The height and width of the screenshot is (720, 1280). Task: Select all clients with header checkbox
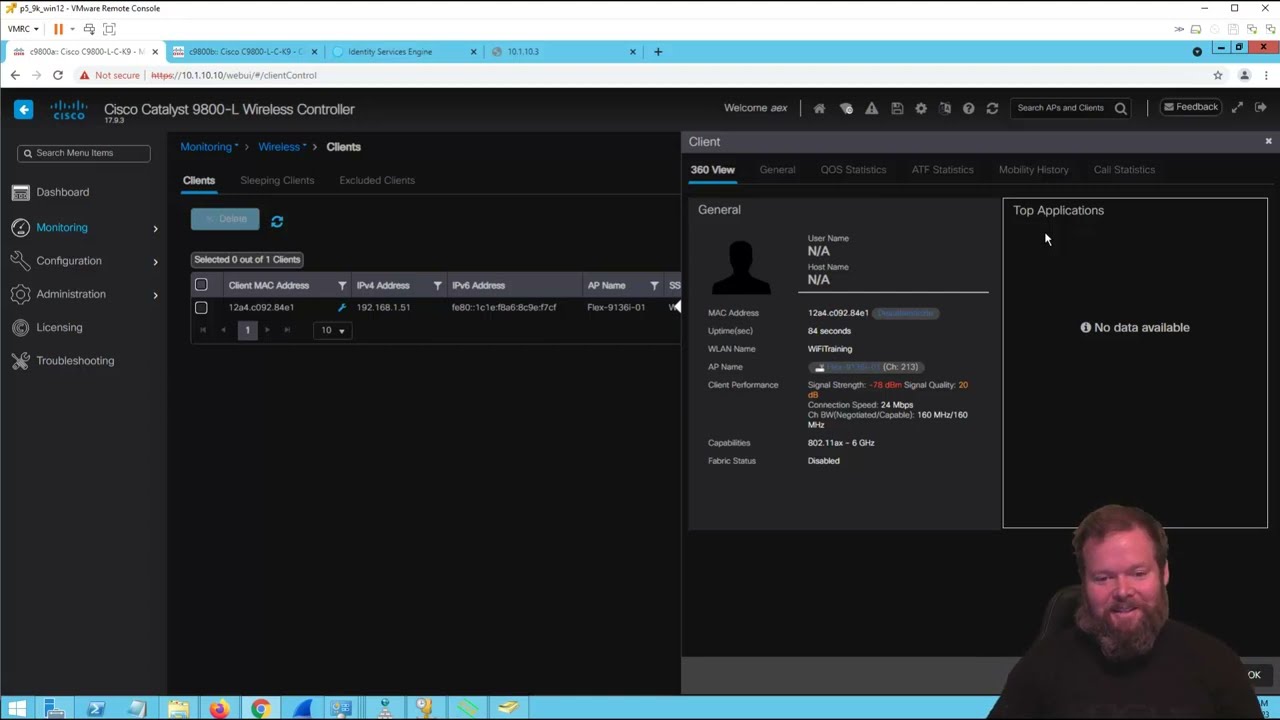pyautogui.click(x=201, y=285)
